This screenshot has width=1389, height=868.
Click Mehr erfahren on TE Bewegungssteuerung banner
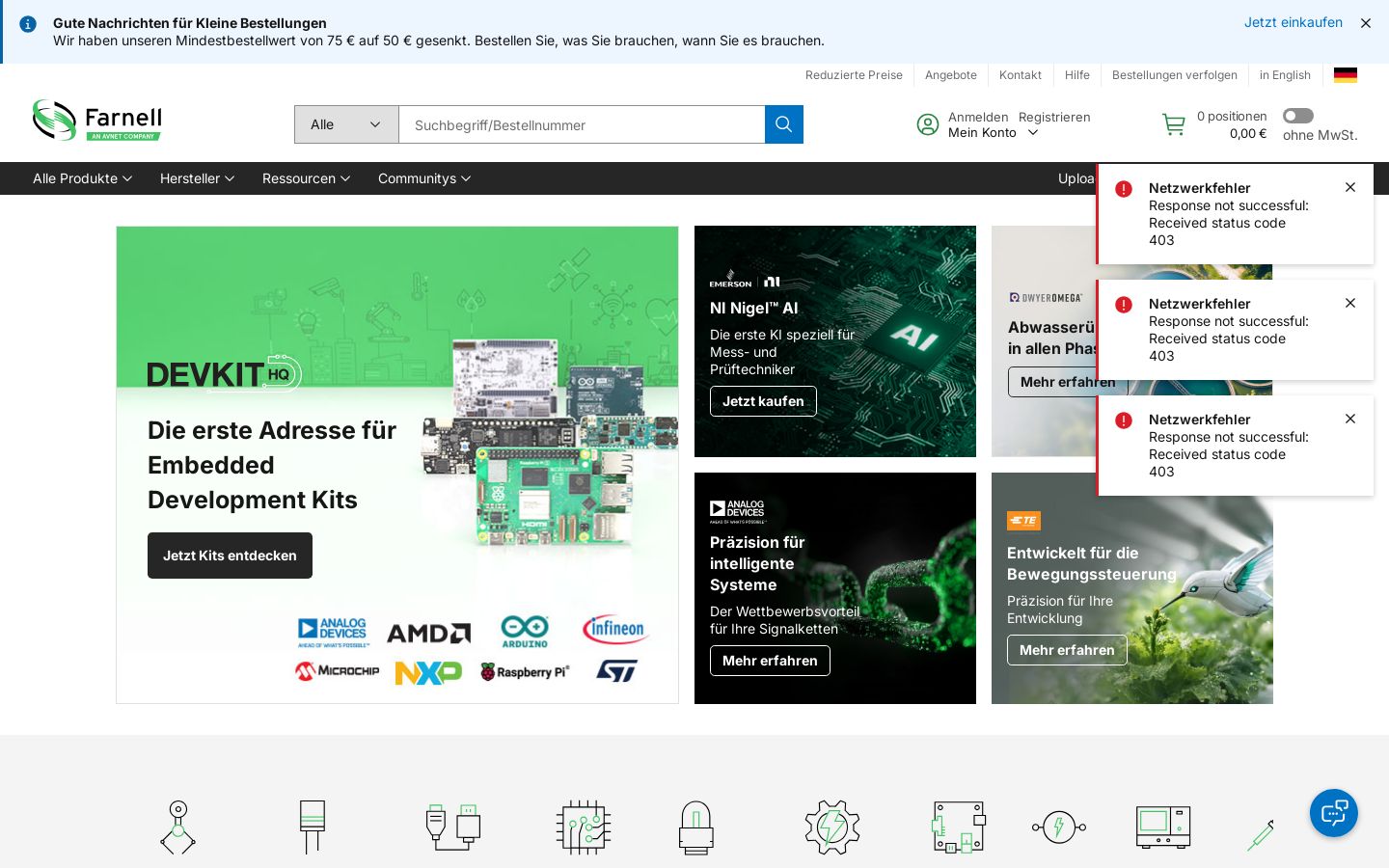1067,650
